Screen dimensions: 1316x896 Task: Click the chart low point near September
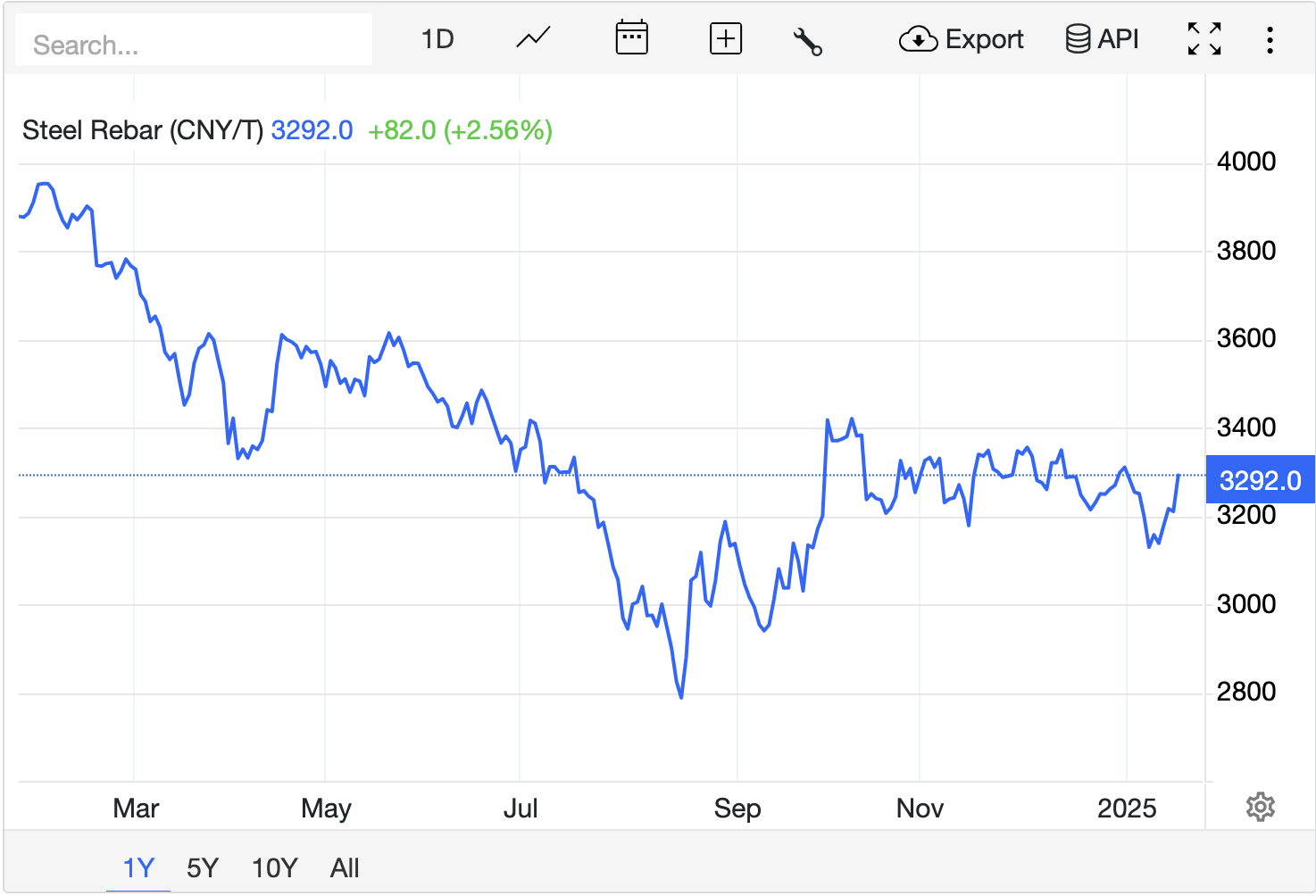coord(681,696)
